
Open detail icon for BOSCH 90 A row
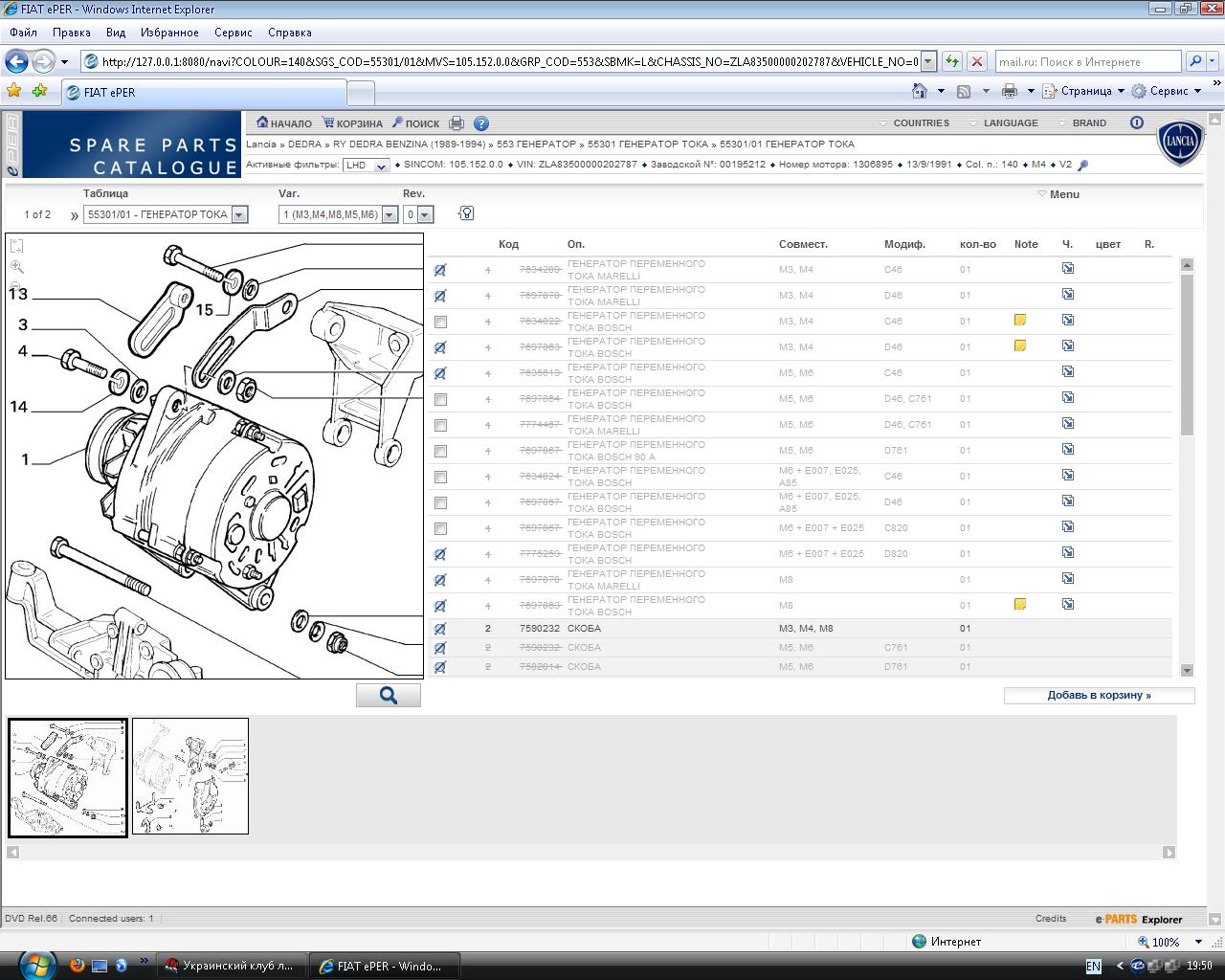(1068, 450)
